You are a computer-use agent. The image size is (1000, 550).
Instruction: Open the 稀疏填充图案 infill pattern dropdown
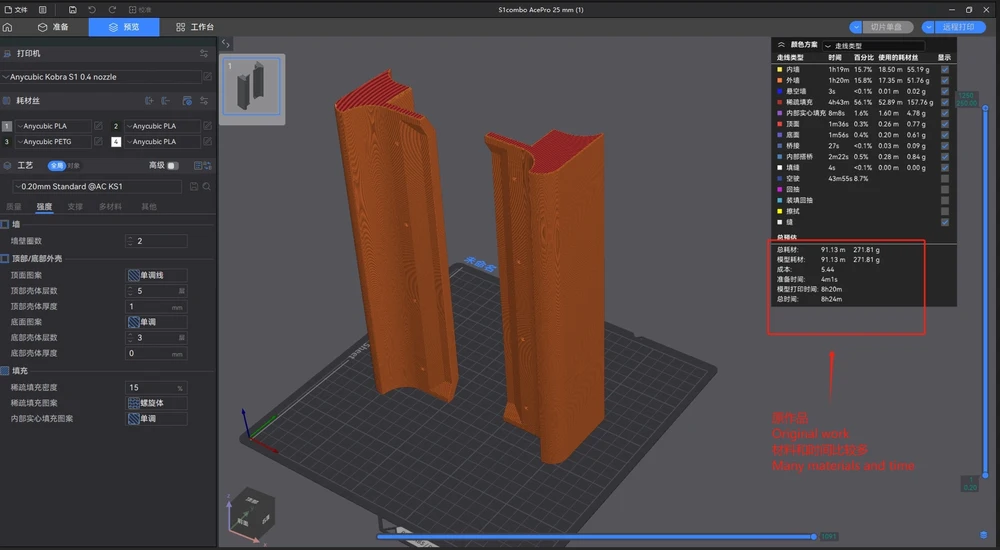[x=157, y=403]
